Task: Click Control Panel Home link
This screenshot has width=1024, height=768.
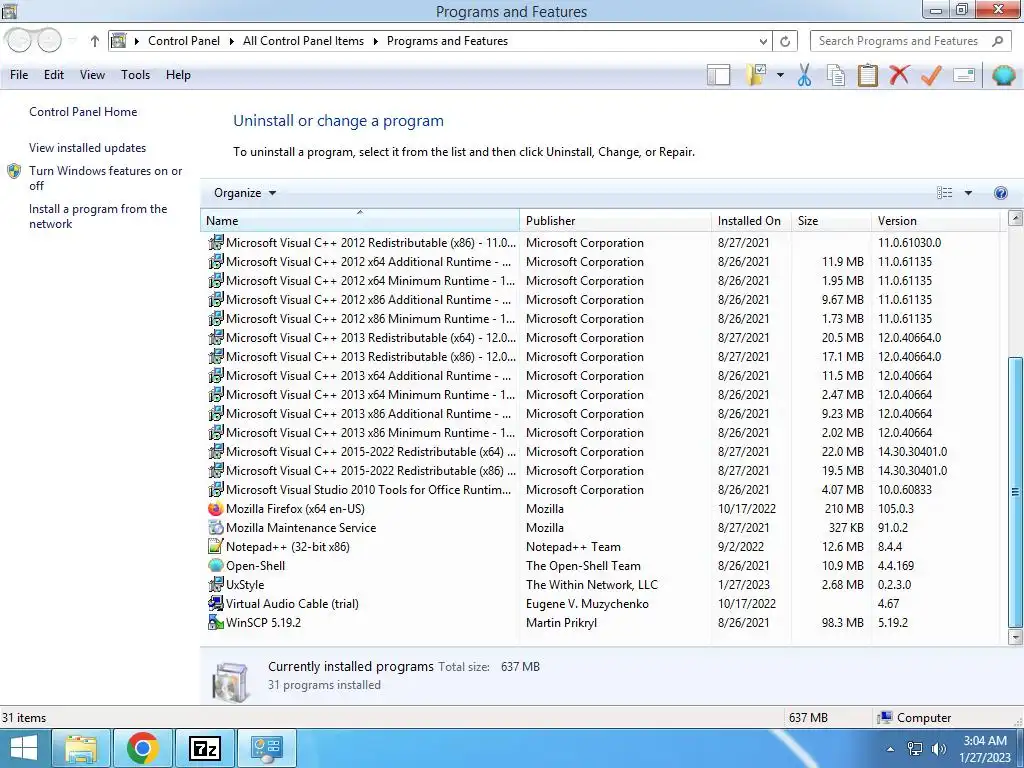Action: (83, 112)
